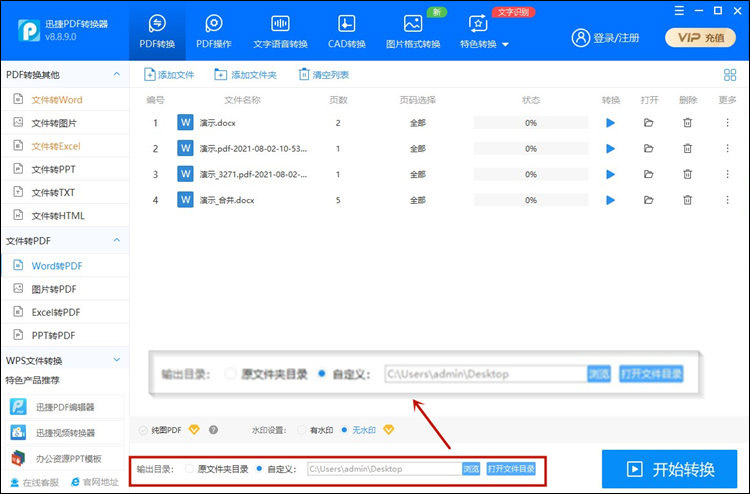
Task: Open more options for 演示.docx row
Action: (x=728, y=123)
